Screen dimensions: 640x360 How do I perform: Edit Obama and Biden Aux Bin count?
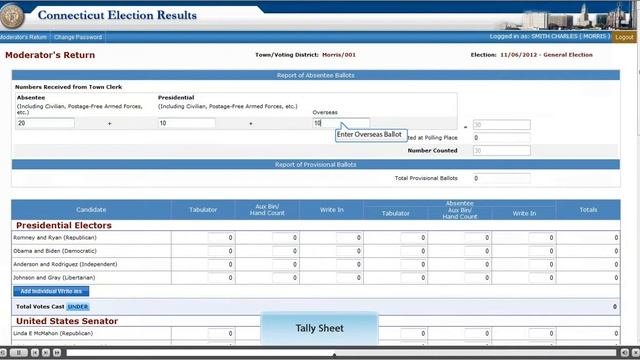pyautogui.click(x=285, y=251)
